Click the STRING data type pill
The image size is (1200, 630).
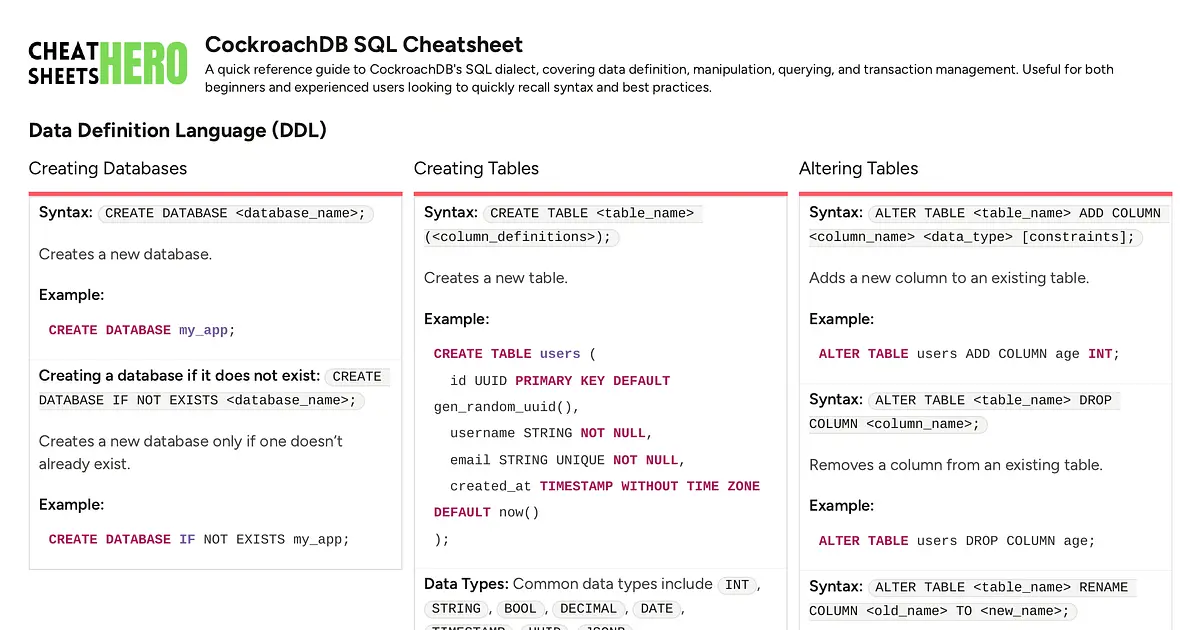[456, 608]
